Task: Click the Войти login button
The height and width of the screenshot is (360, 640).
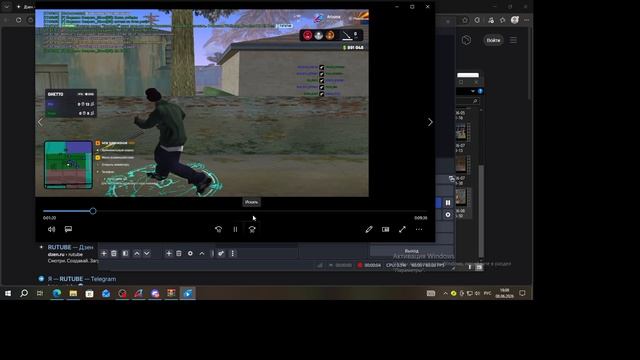Action: click(x=493, y=40)
